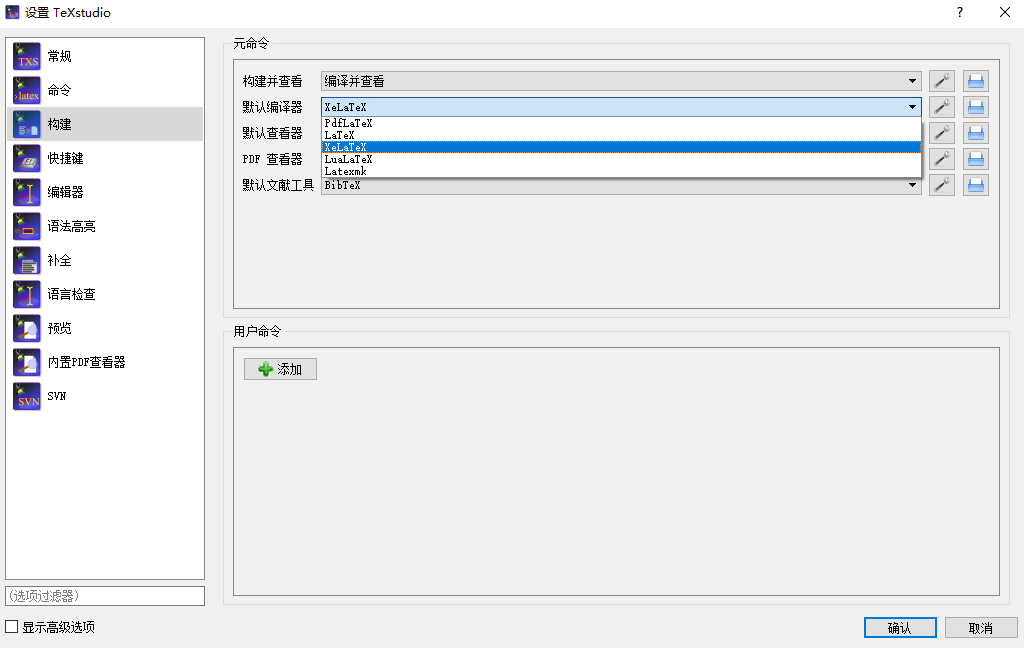Click the help question mark button

point(959,12)
